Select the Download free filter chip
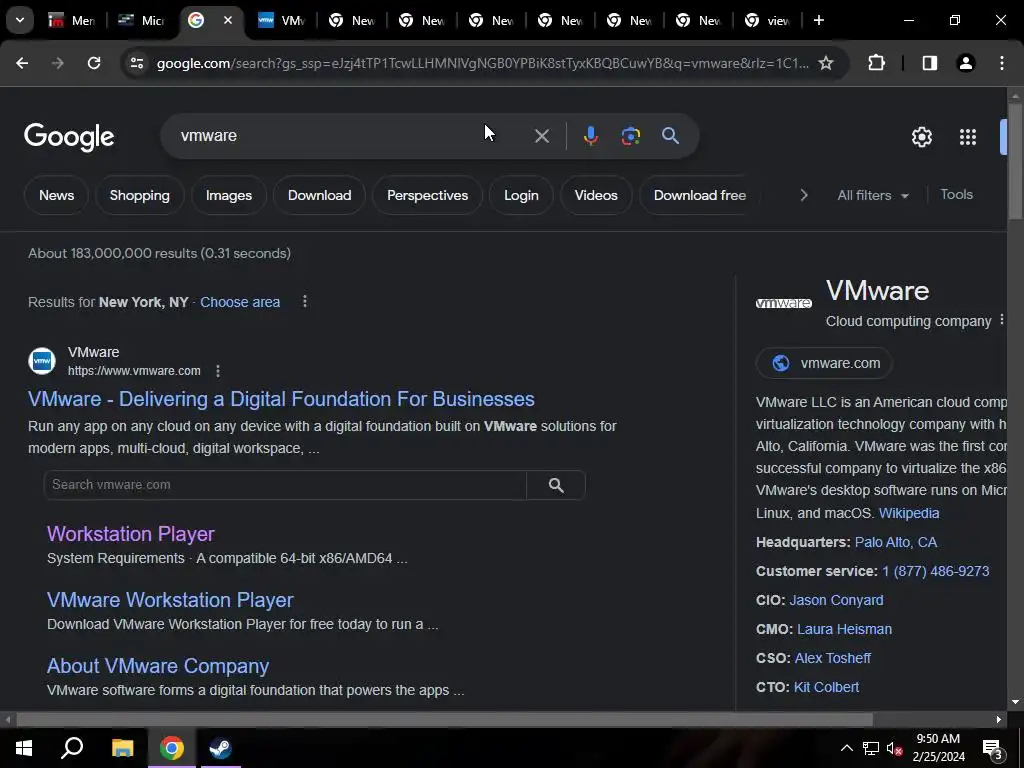This screenshot has height=768, width=1024. 699,195
